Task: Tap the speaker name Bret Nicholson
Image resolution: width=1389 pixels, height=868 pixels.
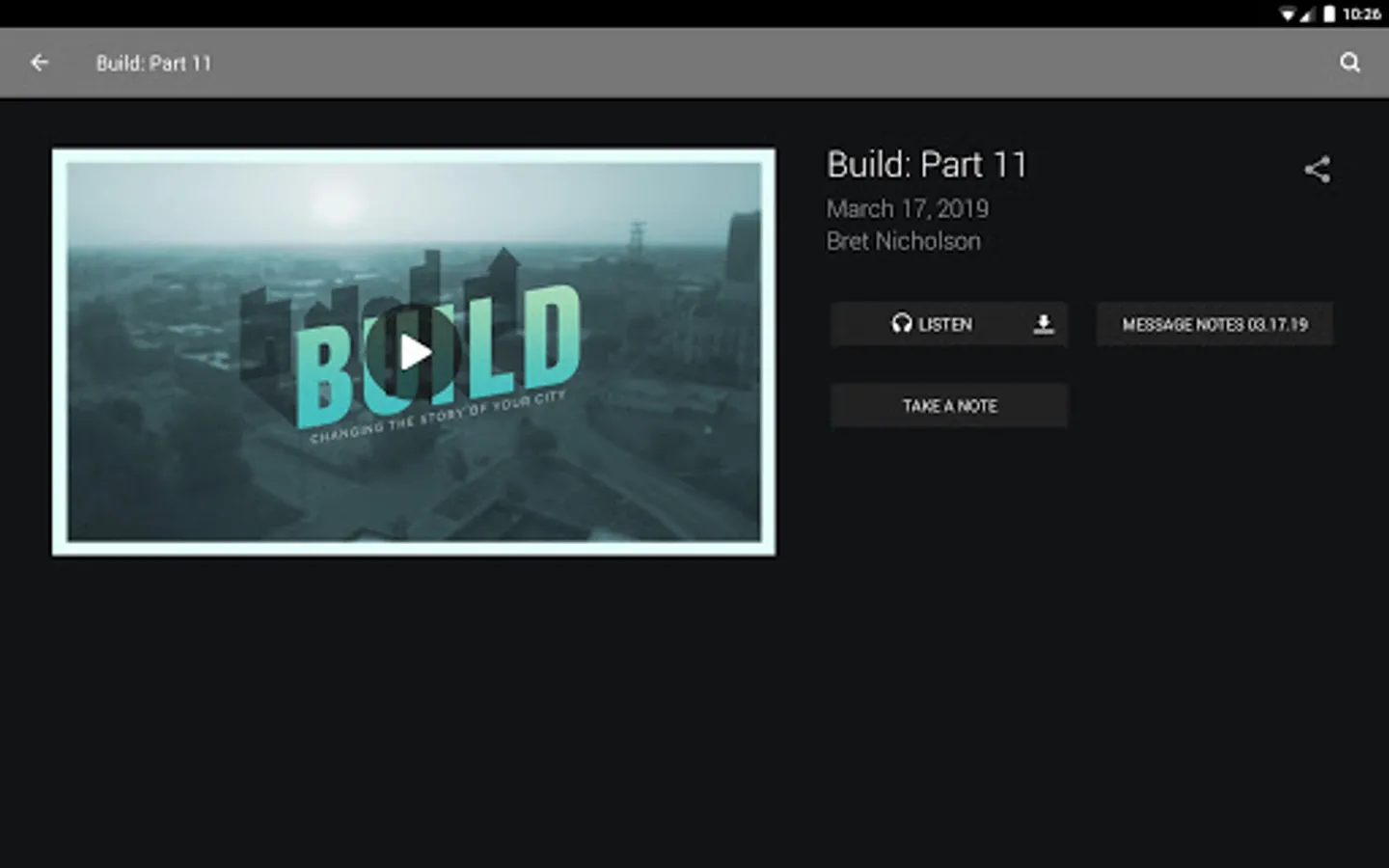Action: 904,241
